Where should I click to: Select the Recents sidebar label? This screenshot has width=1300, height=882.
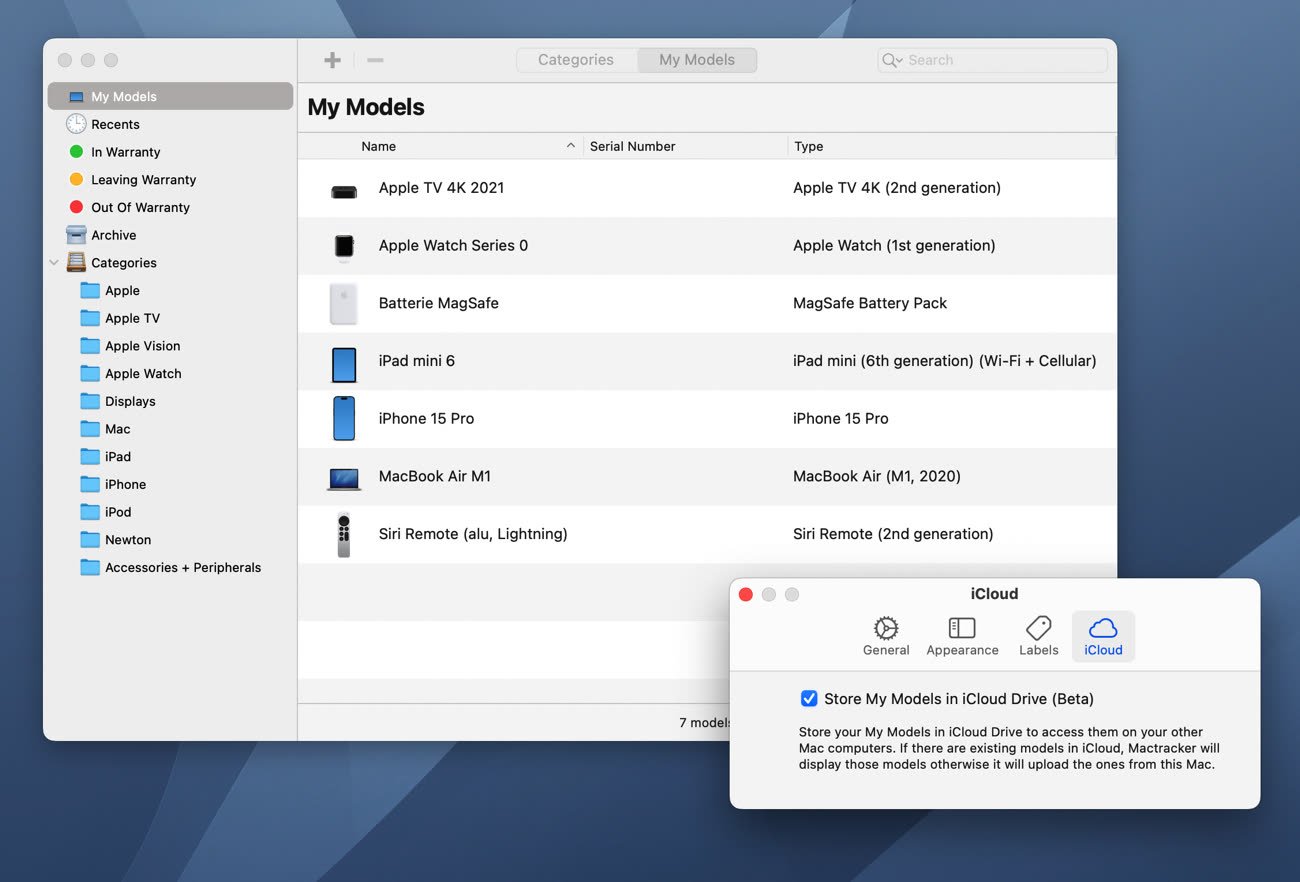[115, 124]
